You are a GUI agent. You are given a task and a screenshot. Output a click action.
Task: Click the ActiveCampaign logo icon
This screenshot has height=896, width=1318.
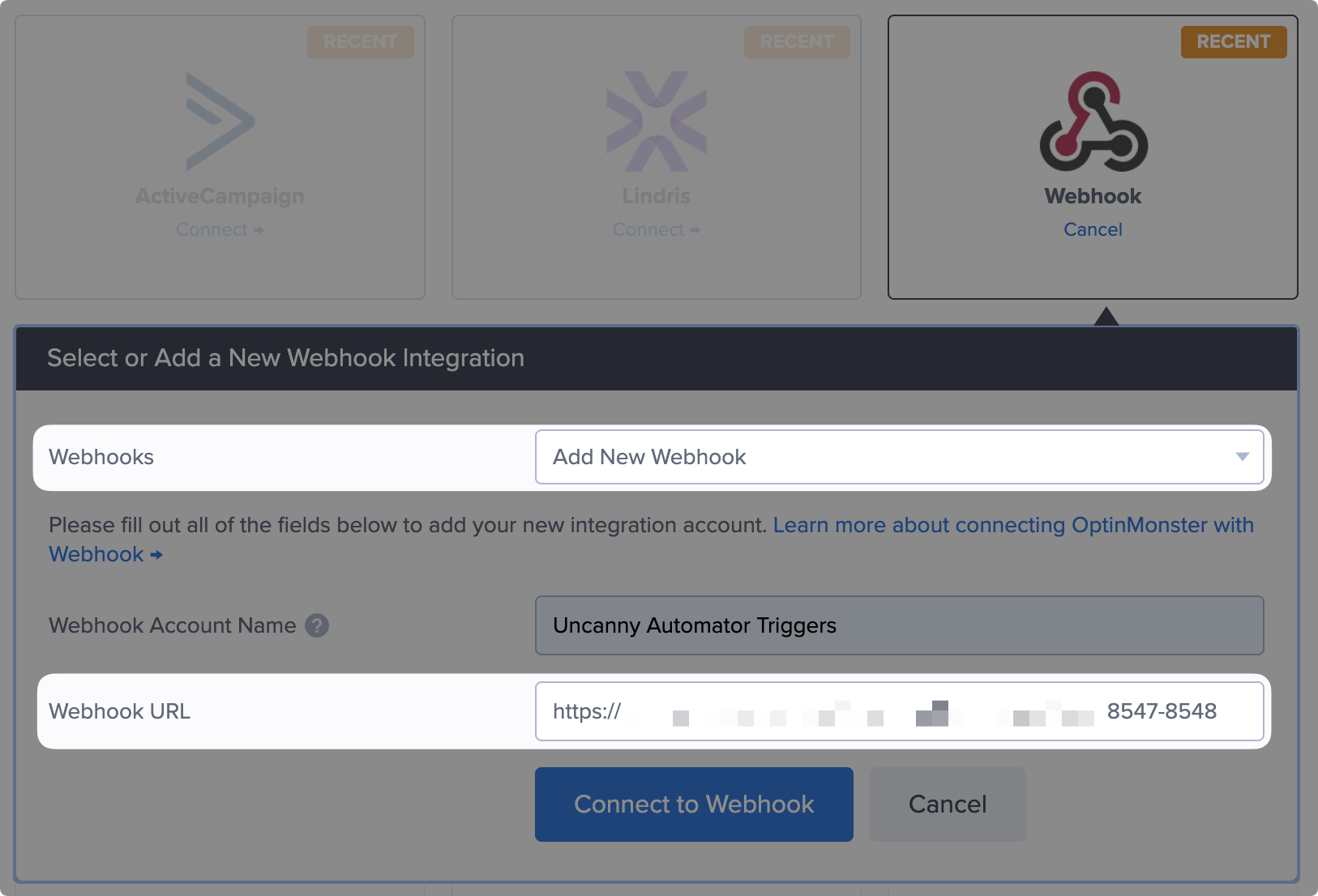(220, 122)
